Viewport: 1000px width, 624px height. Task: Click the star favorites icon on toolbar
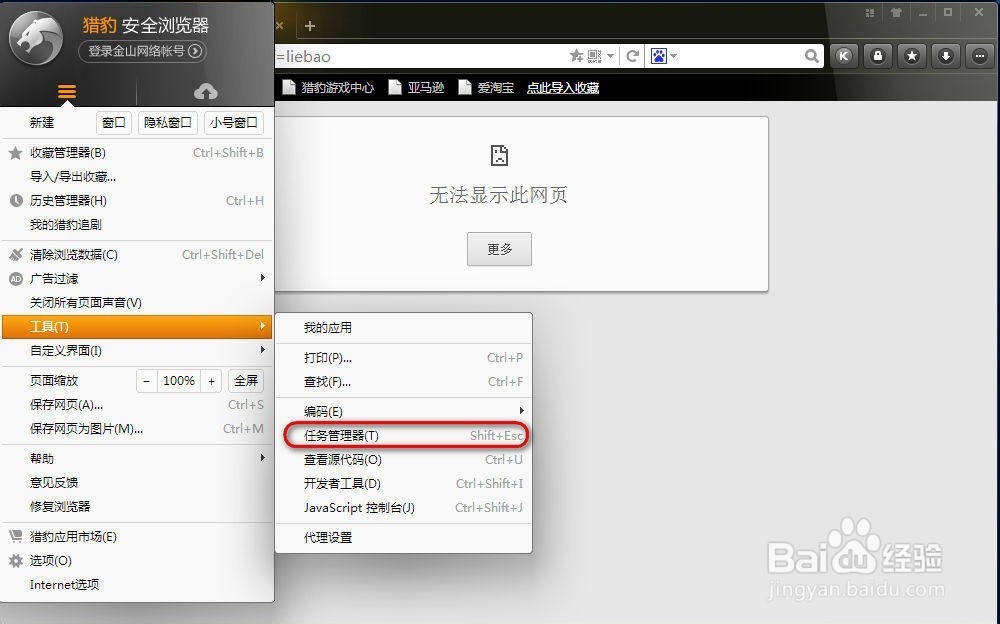tap(912, 56)
